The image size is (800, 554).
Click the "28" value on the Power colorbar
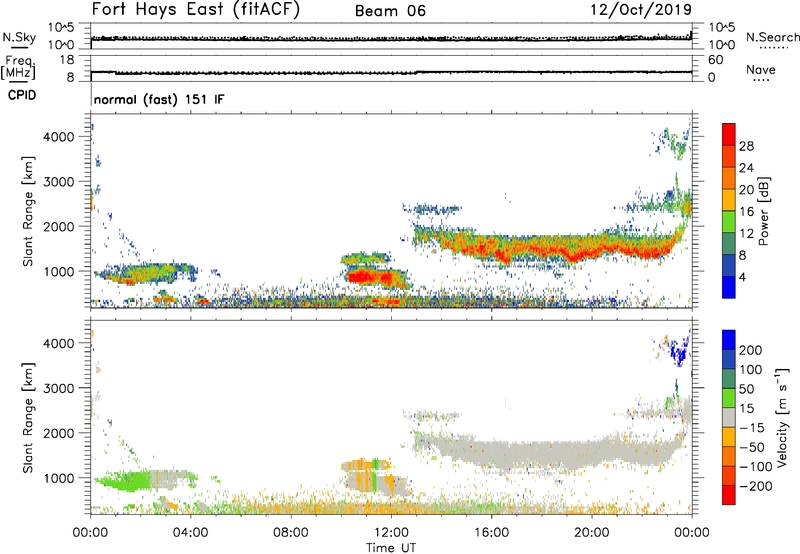click(x=746, y=146)
